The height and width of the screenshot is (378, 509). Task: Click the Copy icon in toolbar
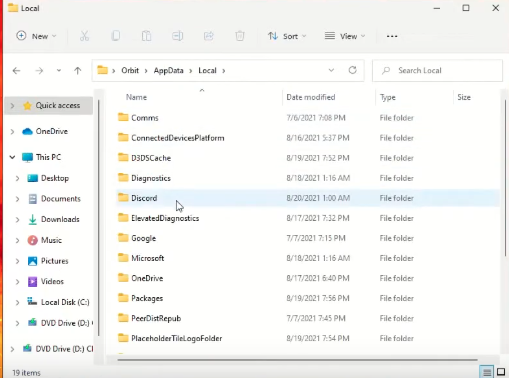116,36
